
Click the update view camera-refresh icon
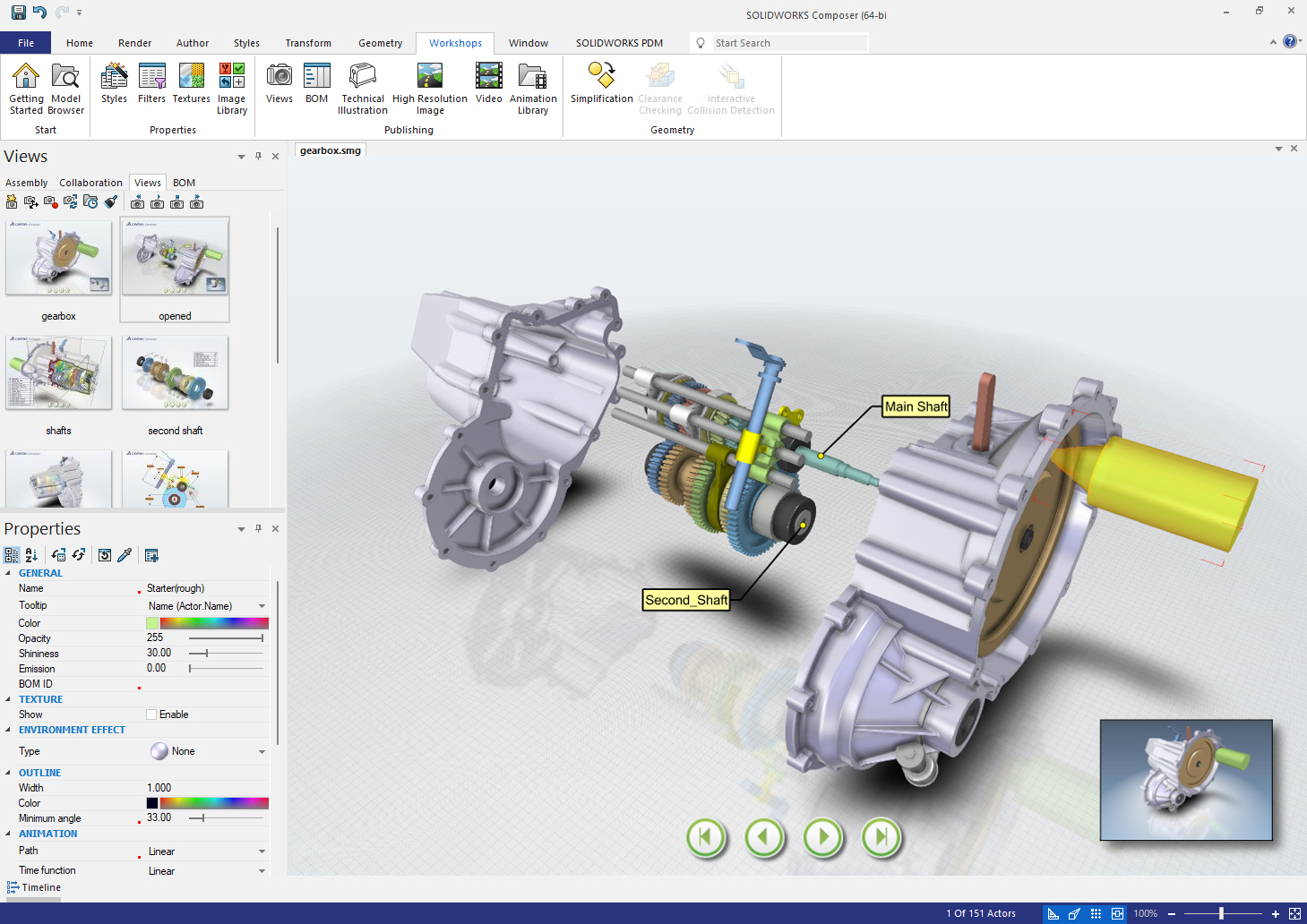(x=70, y=202)
